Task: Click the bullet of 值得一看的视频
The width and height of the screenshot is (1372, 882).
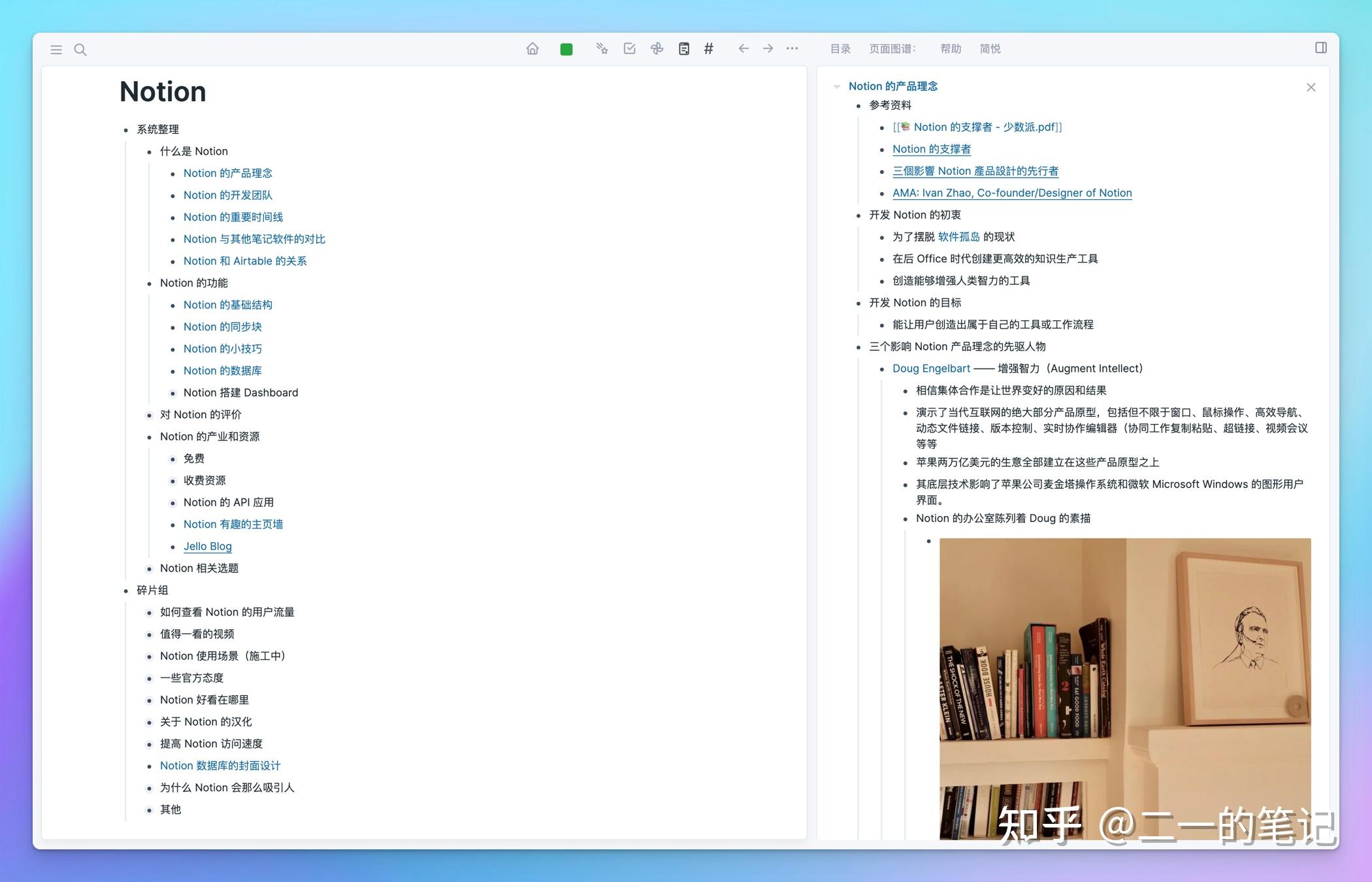Action: (149, 635)
